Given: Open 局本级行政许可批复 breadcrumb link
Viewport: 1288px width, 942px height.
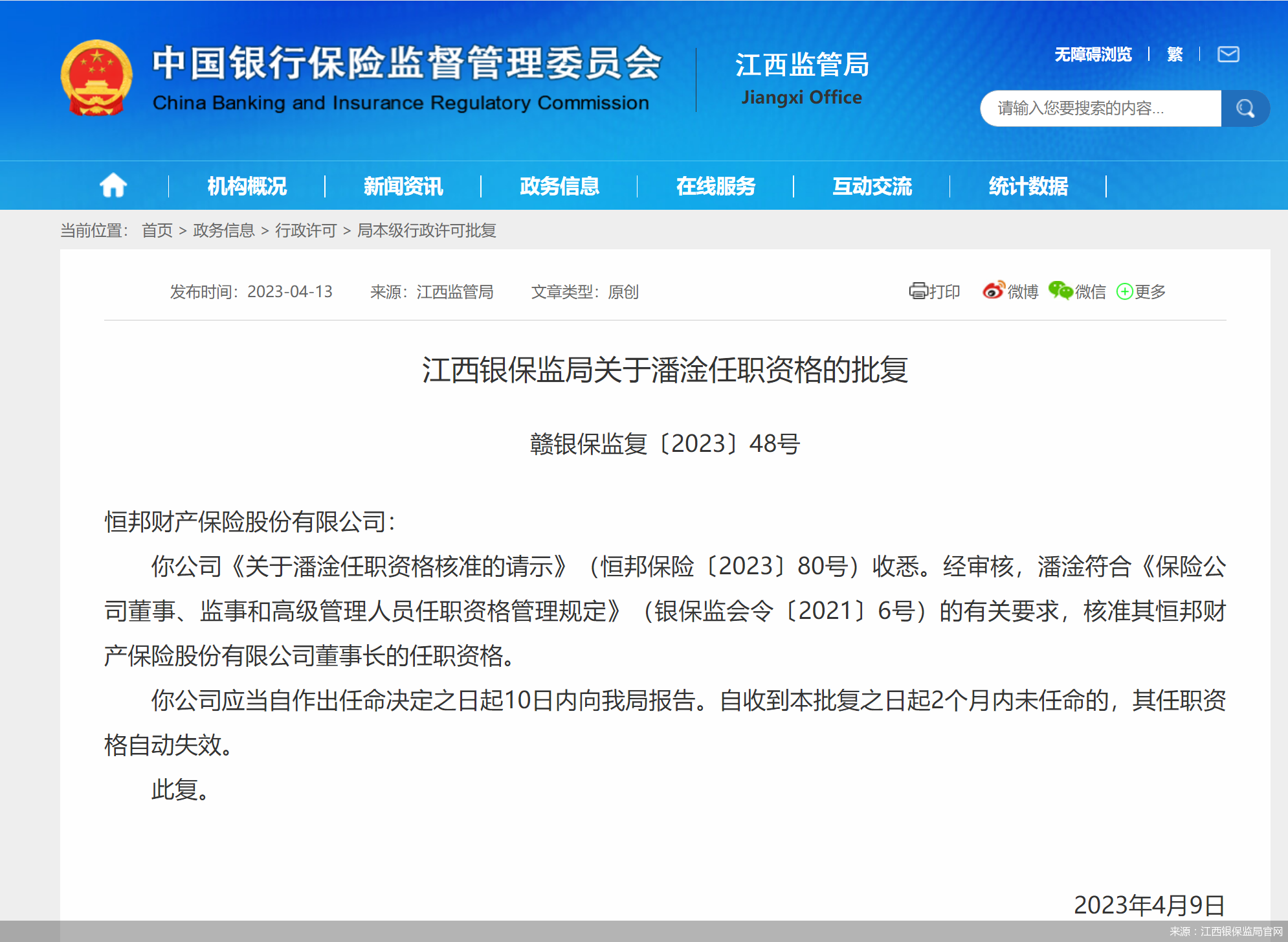Looking at the screenshot, I should click(x=425, y=231).
